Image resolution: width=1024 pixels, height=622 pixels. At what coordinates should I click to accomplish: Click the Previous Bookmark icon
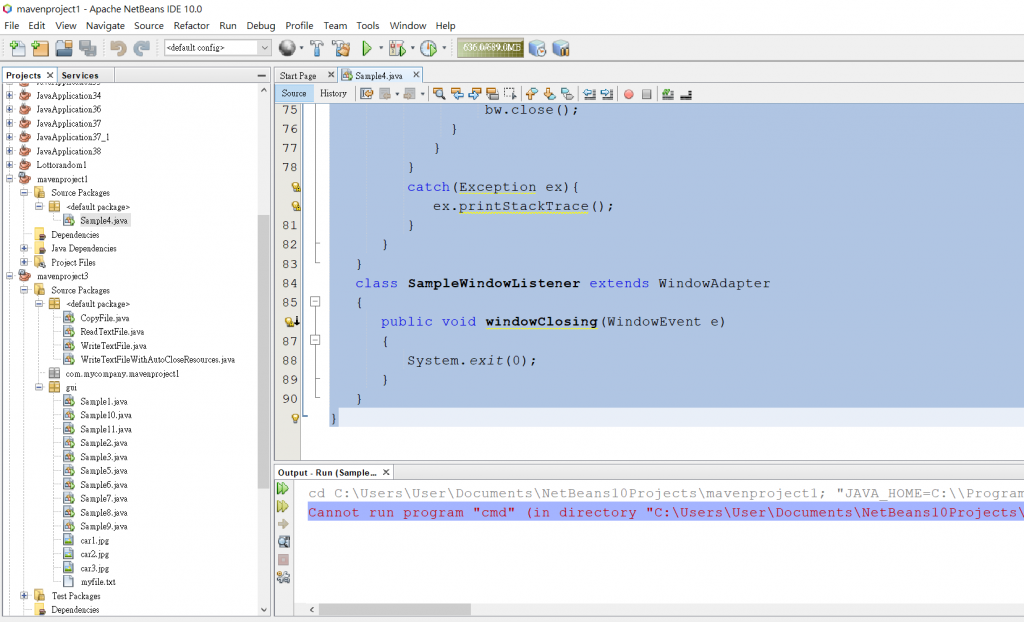(532, 94)
